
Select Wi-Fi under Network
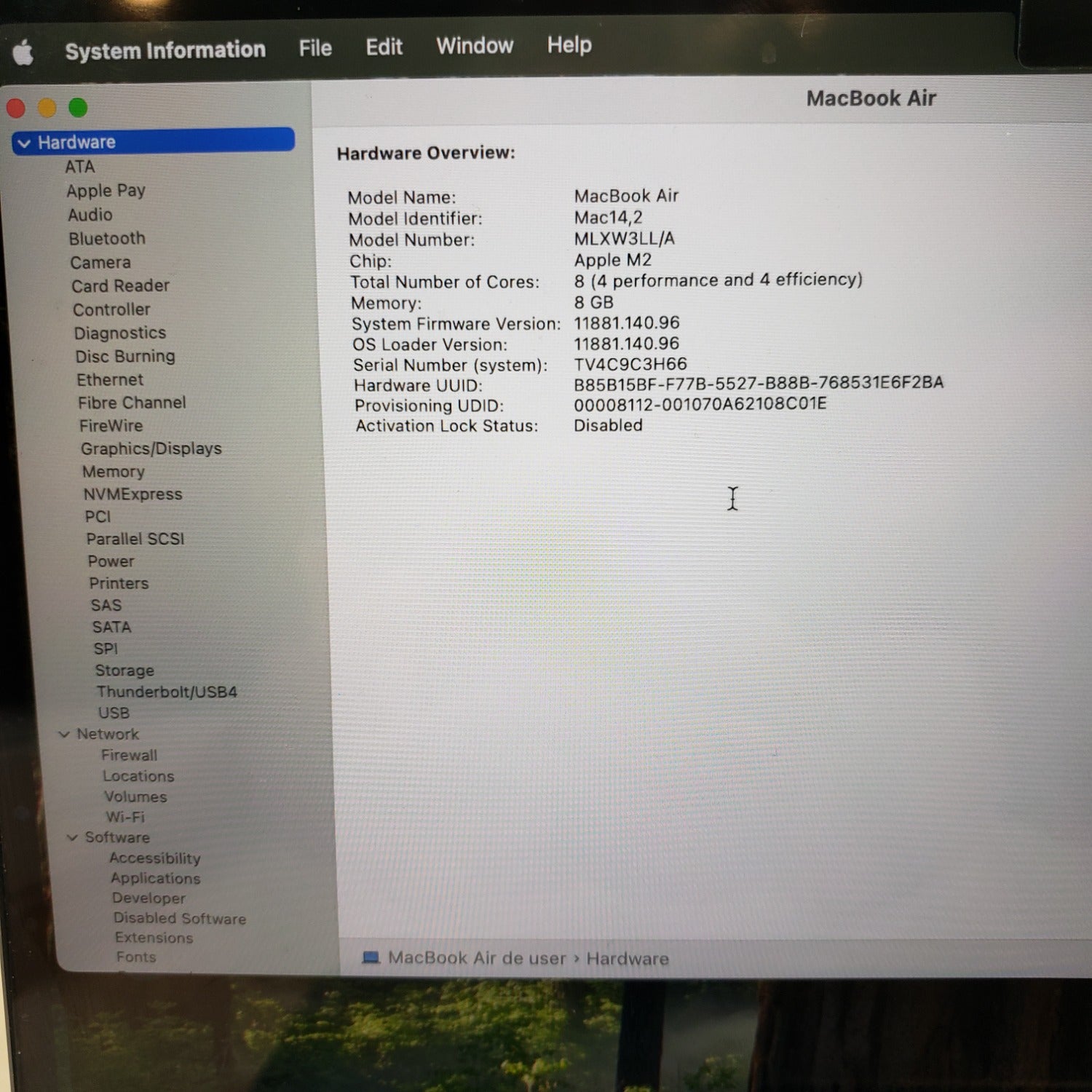[x=124, y=818]
